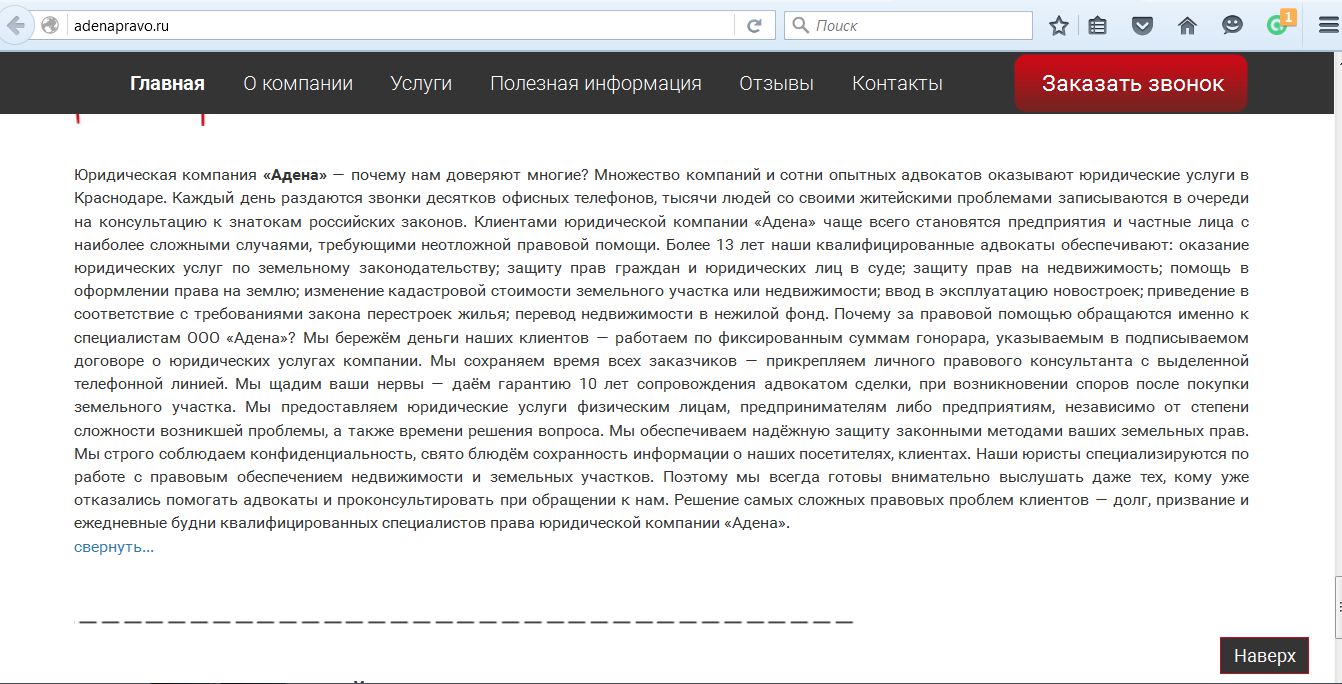Reload the page with the refresh icon
Viewport: 1342px width, 684px height.
755,26
